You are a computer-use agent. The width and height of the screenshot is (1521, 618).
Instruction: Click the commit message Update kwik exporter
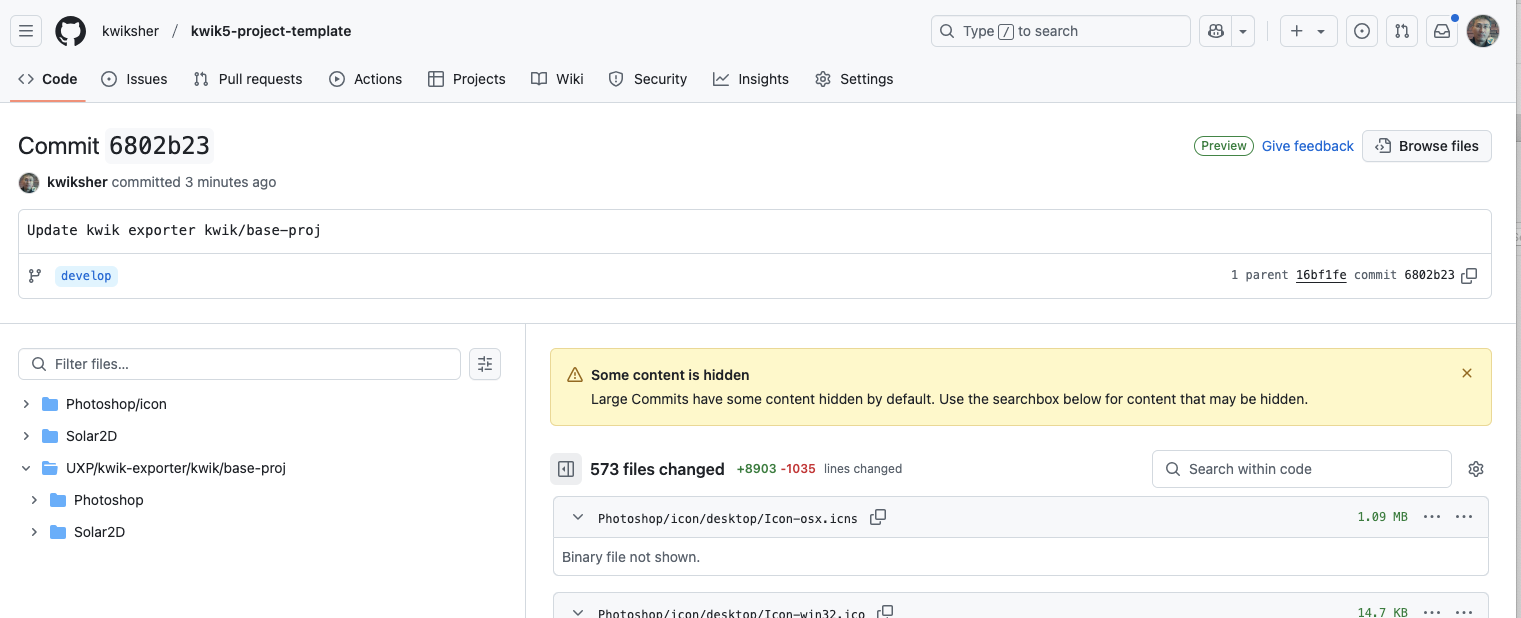(x=173, y=230)
